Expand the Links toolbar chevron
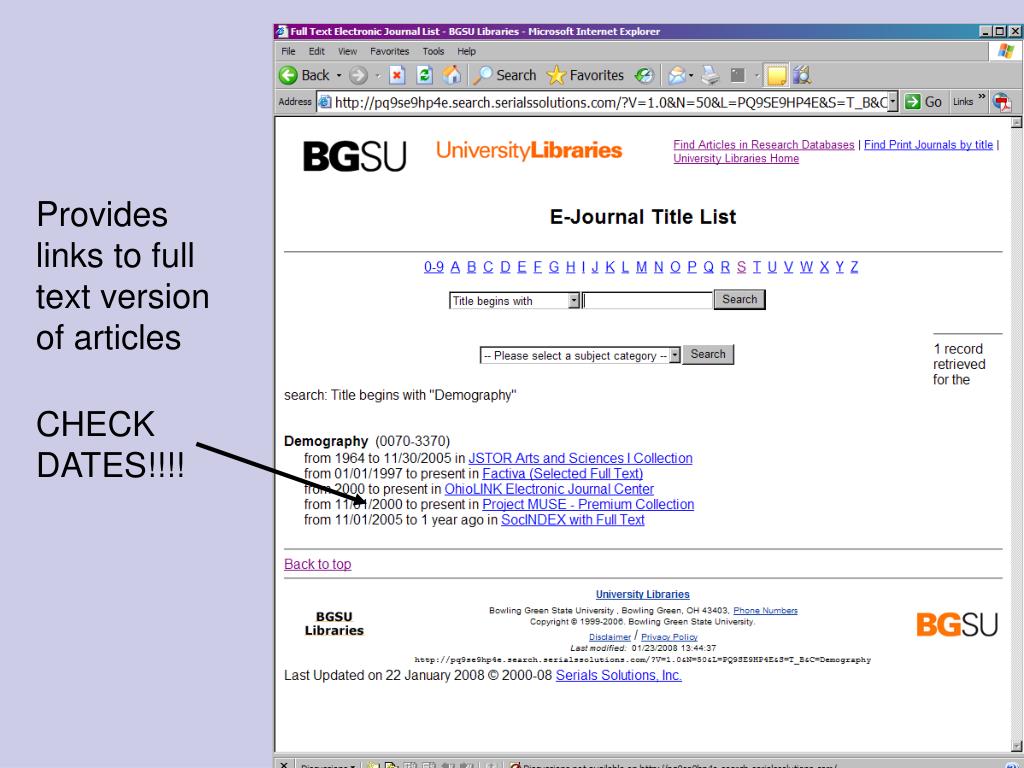Screen dimensions: 1024x768 [x=982, y=97]
